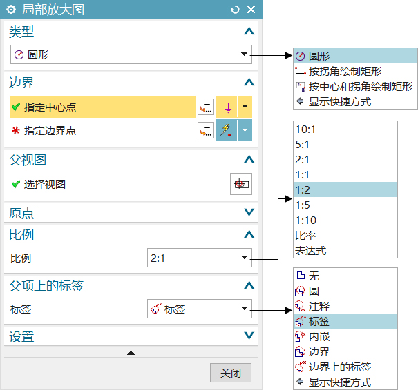Image resolution: width=418 pixels, height=391 pixels.
Task: Open point dialog icon for 指定中心点
Action: [206, 107]
